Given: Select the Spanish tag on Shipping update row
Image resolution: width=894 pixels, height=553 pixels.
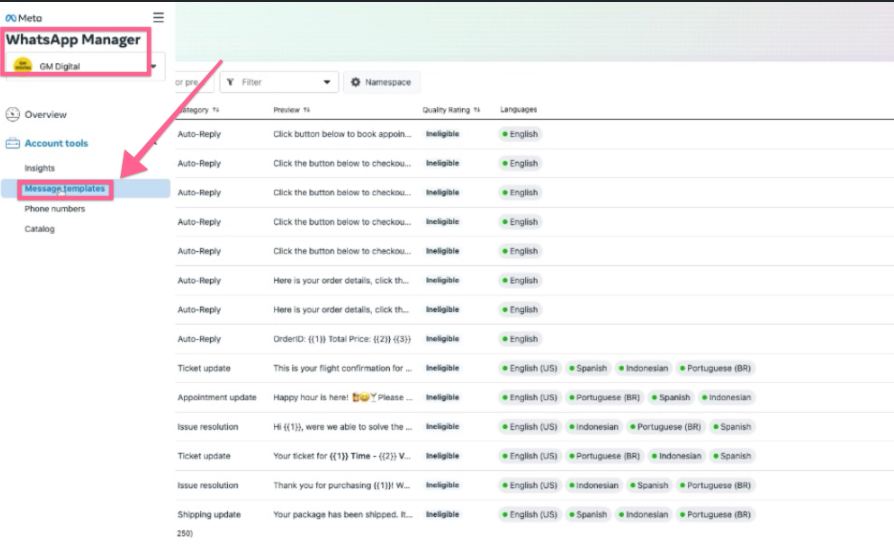Looking at the screenshot, I should tap(589, 515).
